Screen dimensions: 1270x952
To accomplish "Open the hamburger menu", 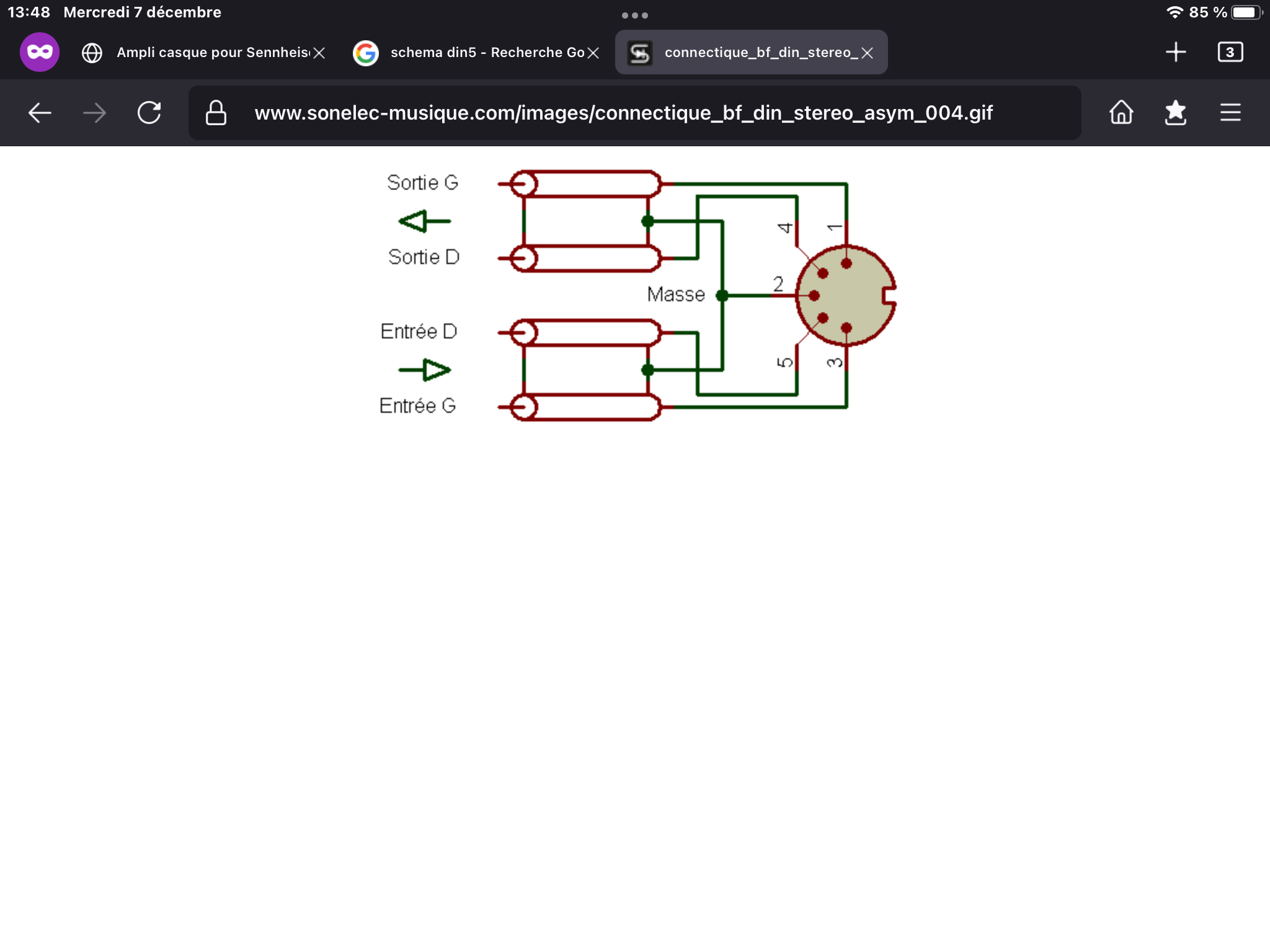I will [x=1230, y=113].
